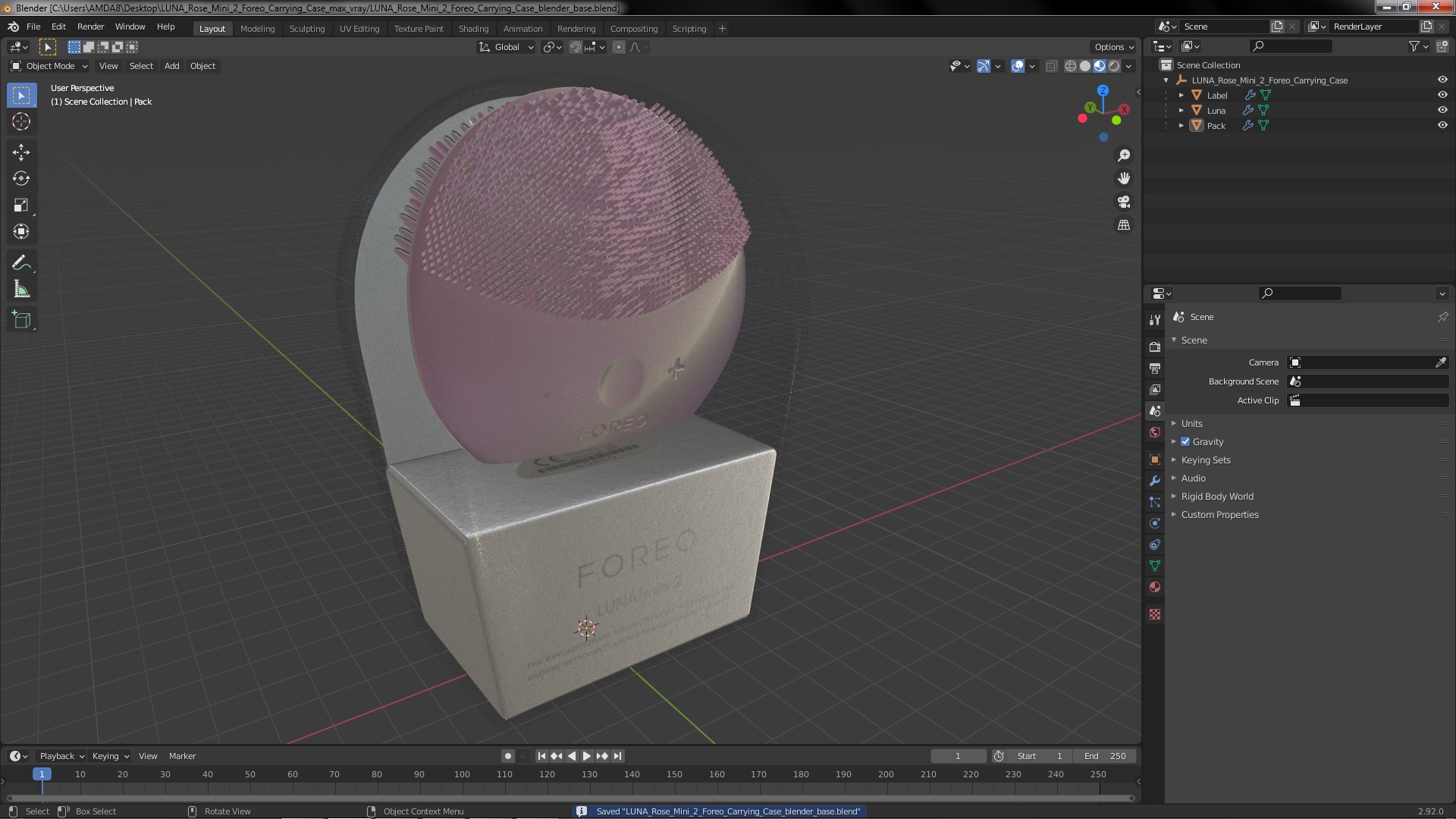Hide the Luna object in outliner
Image resolution: width=1456 pixels, height=819 pixels.
(x=1442, y=111)
